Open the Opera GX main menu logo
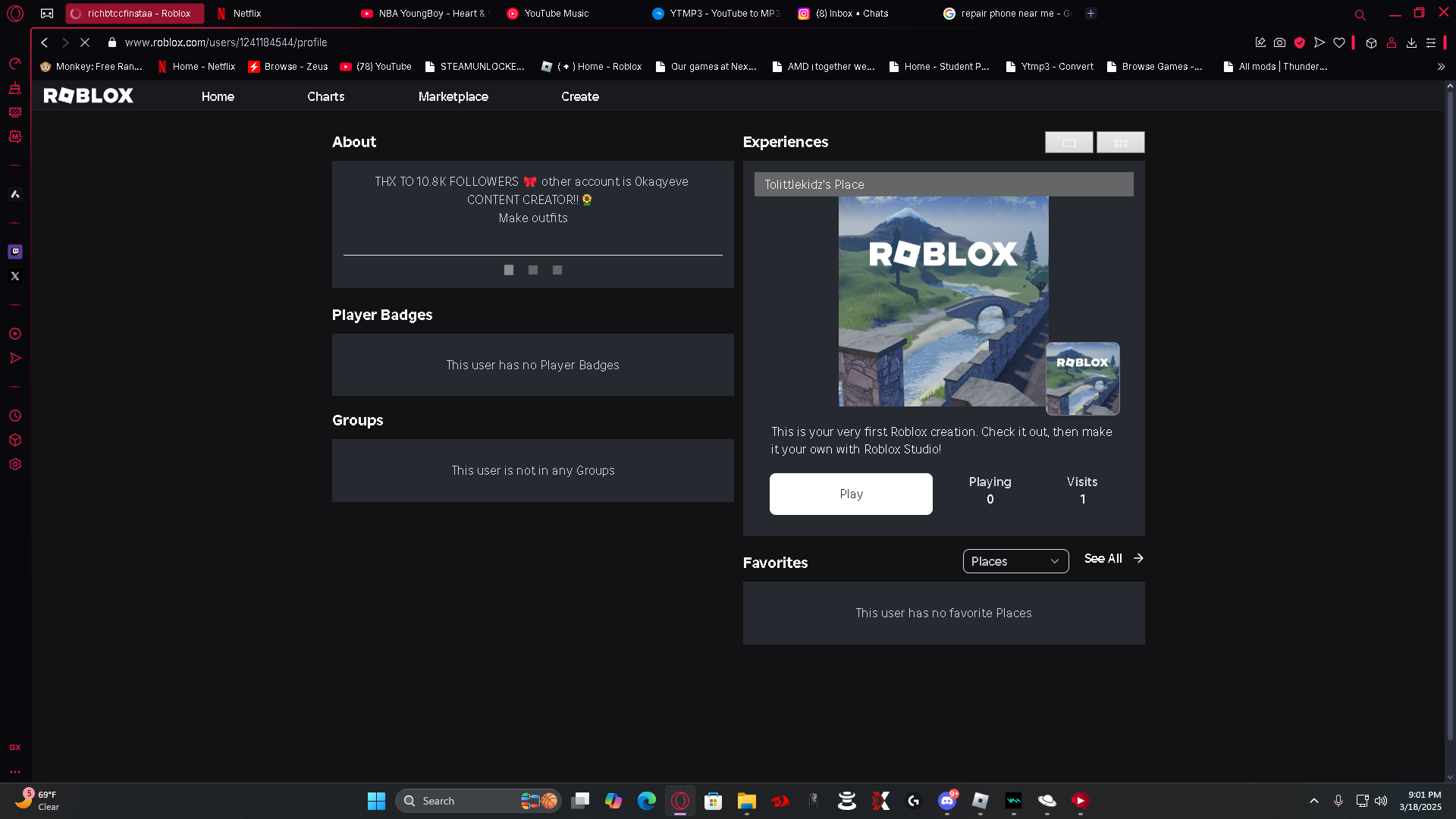The image size is (1456, 819). click(x=15, y=13)
